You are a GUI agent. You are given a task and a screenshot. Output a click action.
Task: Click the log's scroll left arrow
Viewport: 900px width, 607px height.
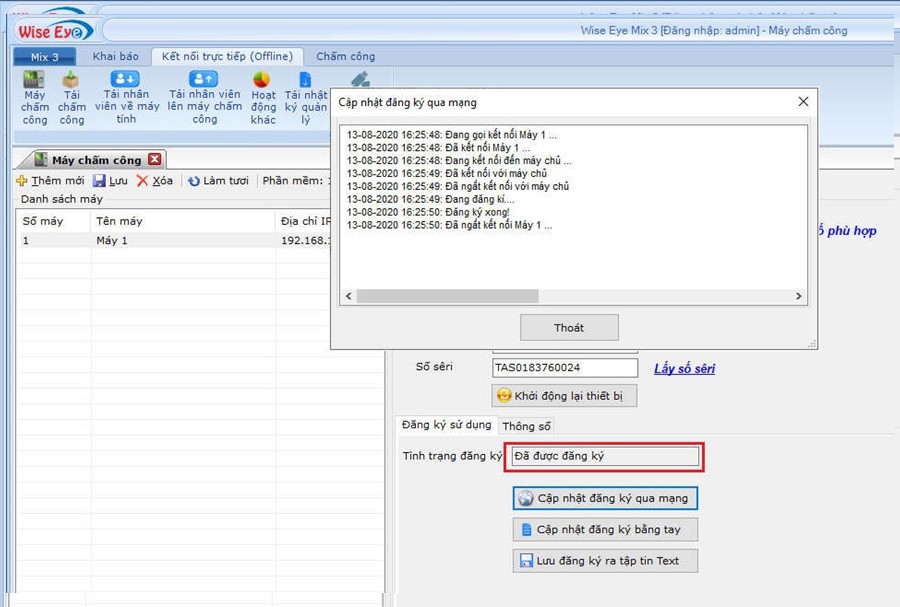pos(348,296)
